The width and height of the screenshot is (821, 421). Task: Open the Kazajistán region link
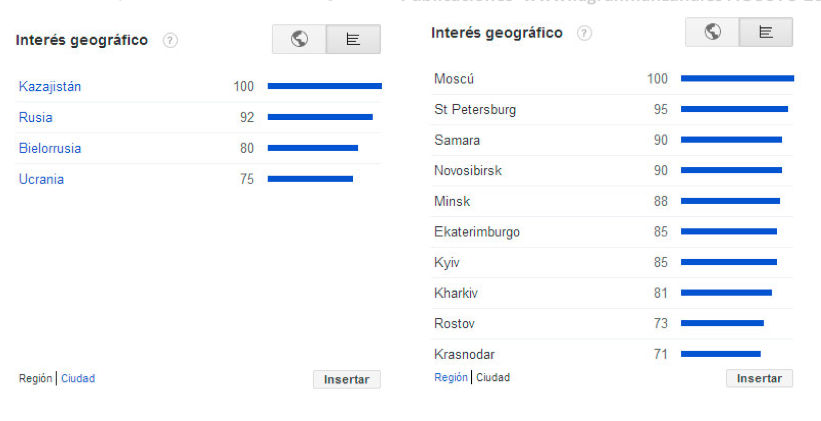(x=50, y=87)
